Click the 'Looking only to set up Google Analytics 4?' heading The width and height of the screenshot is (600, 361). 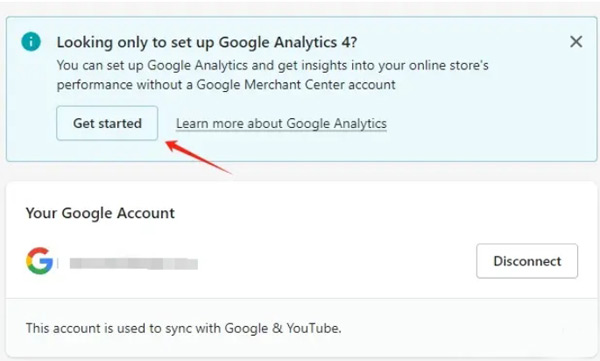(x=207, y=42)
